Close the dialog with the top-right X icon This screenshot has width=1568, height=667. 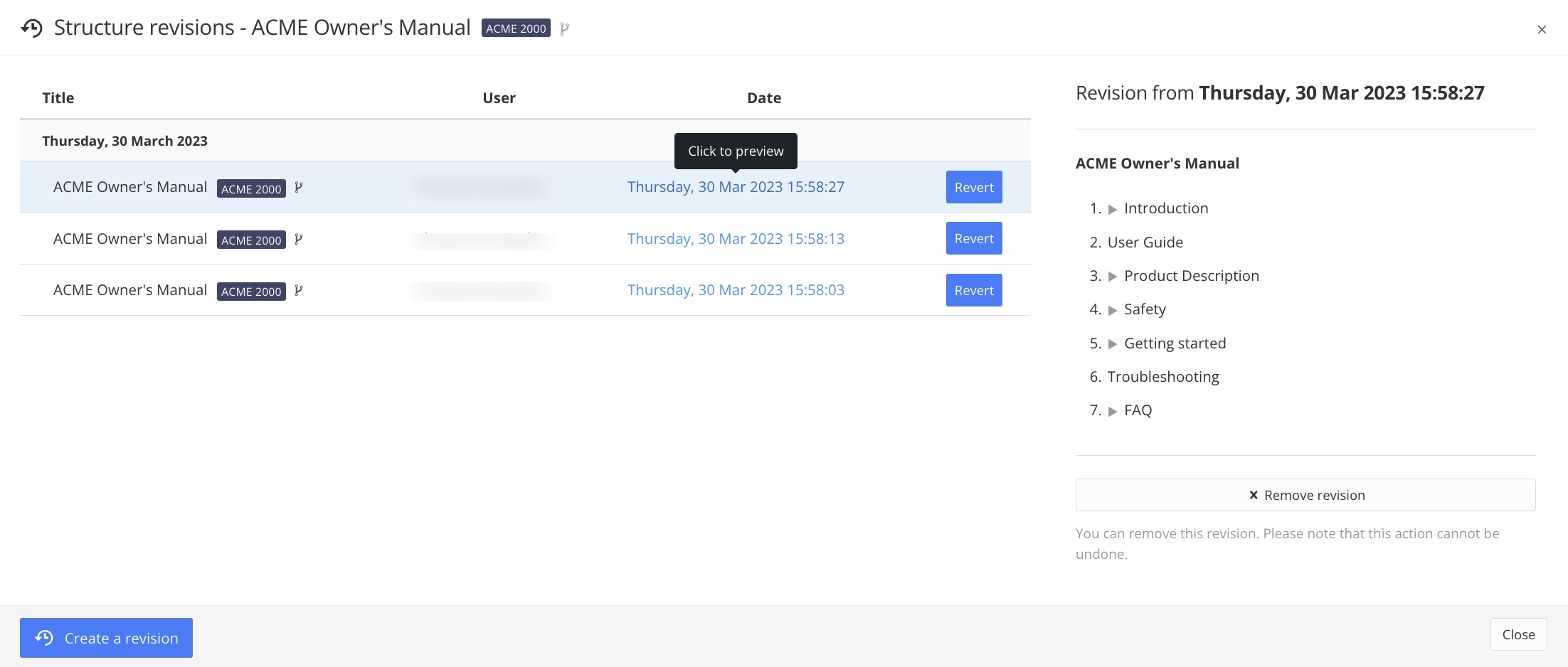1541,30
